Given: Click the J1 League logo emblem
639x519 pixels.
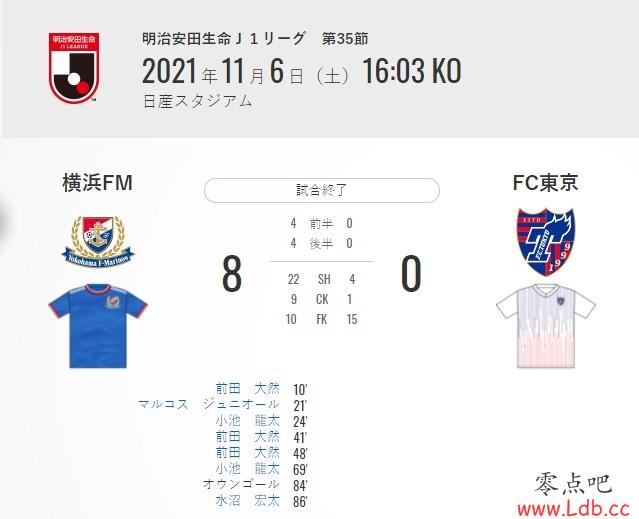Looking at the screenshot, I should point(74,68).
